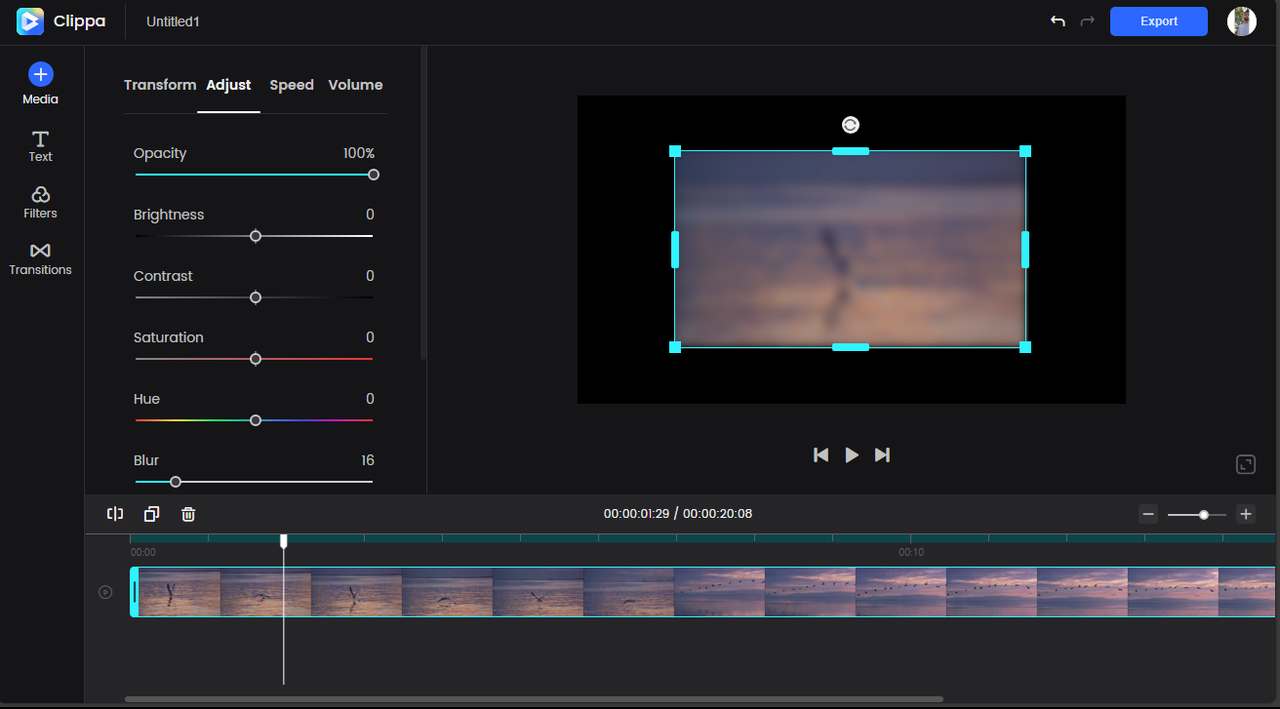Viewport: 1280px width, 709px height.
Task: Click the clip's left trim handle
Action: coord(135,592)
